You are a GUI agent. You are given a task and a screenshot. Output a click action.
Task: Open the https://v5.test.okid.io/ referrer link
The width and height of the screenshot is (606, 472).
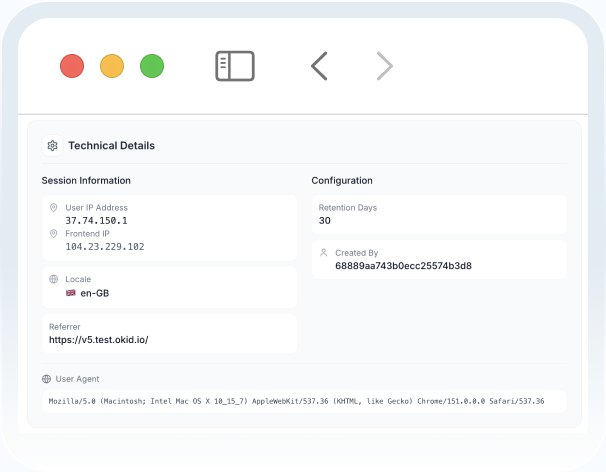tap(99, 340)
